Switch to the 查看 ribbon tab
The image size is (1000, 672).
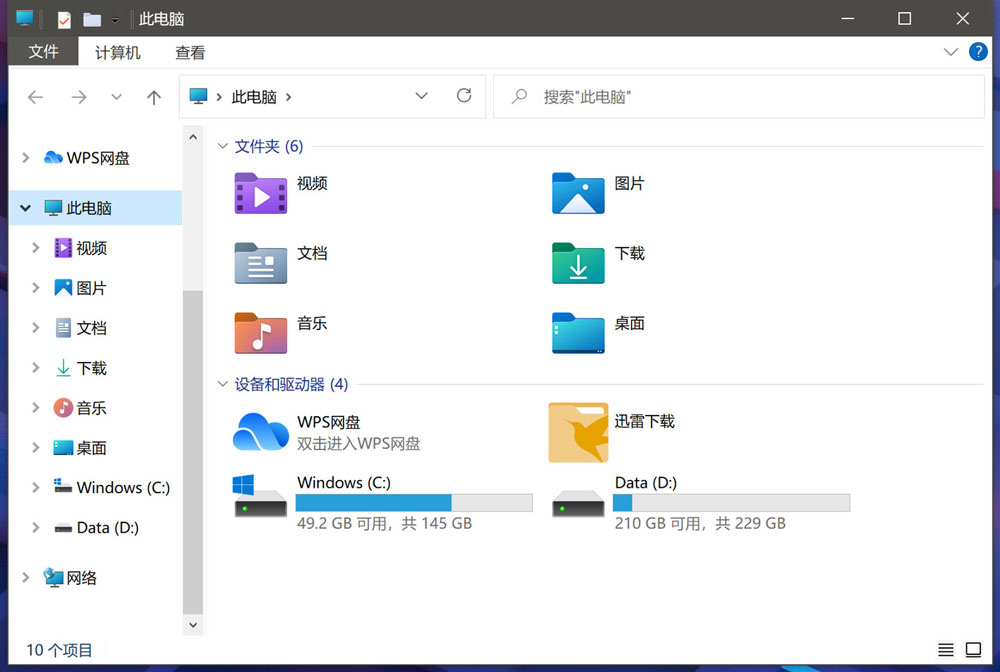(x=189, y=52)
